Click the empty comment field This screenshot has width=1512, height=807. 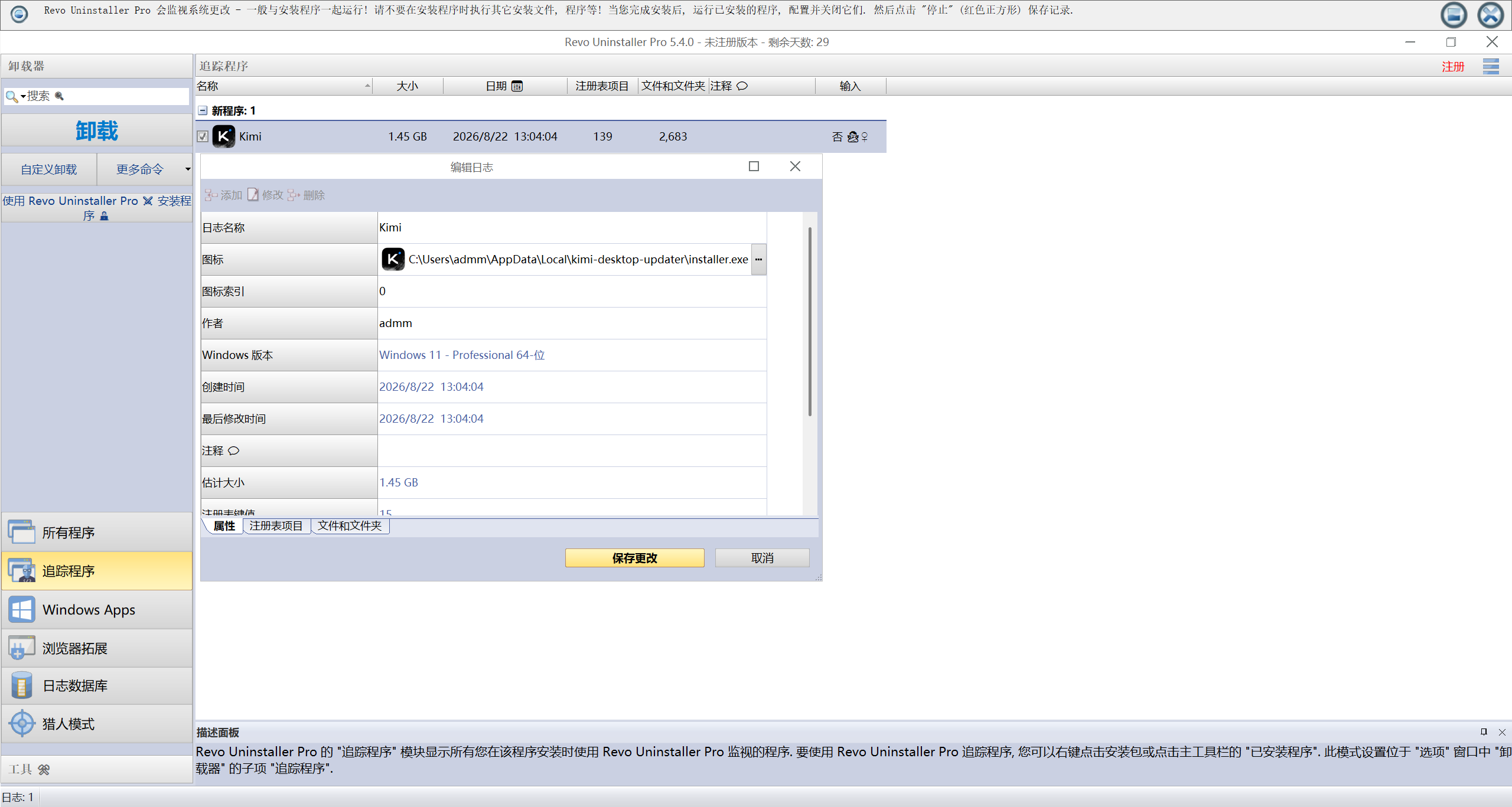tap(572, 450)
